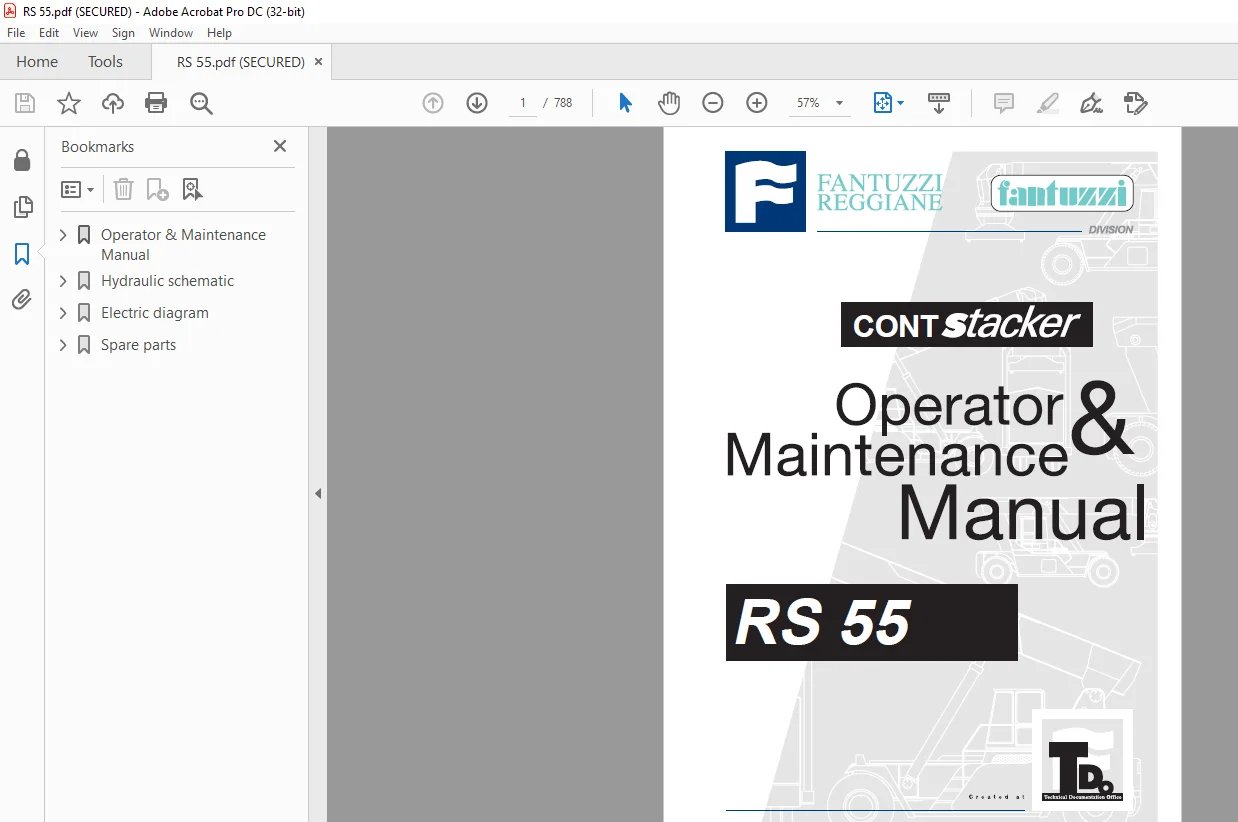This screenshot has height=822, width=1238.
Task: Expand Operator & Maintenance Manual bookmark
Action: (63, 235)
